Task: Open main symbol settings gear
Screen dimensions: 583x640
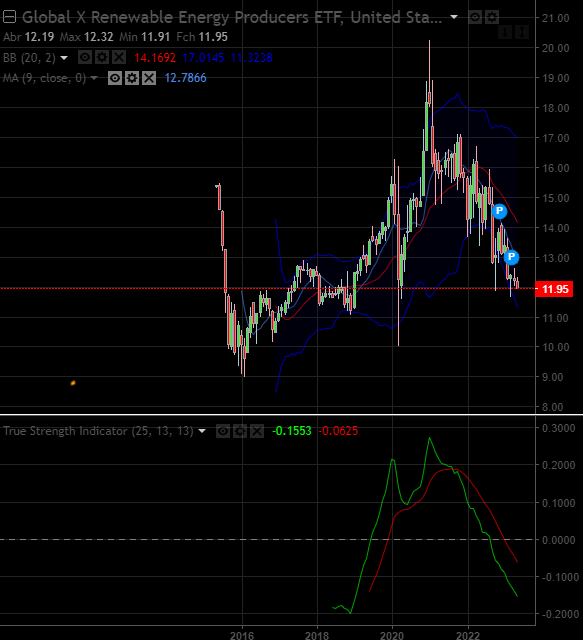Action: click(492, 18)
